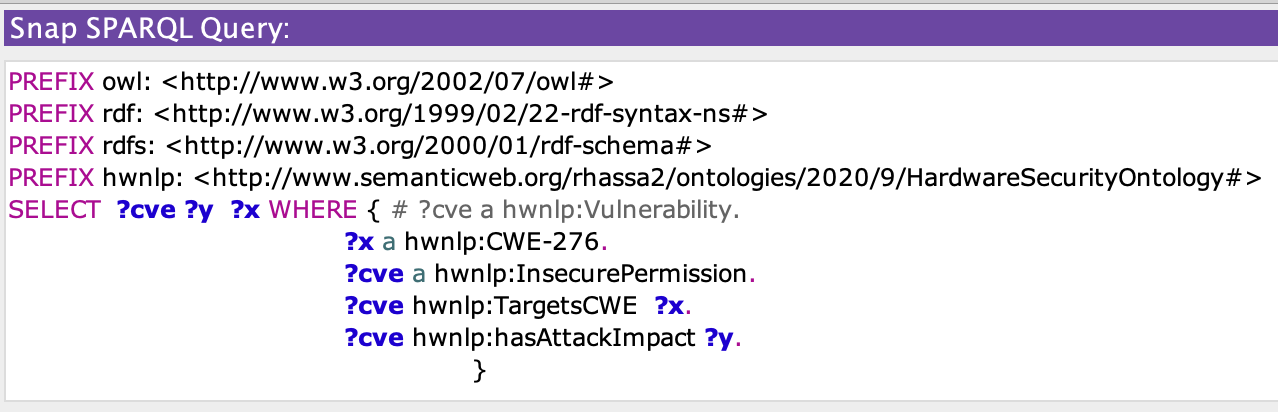This screenshot has width=1278, height=412.
Task: Place cursor at the closing curly brace
Action: 478,371
